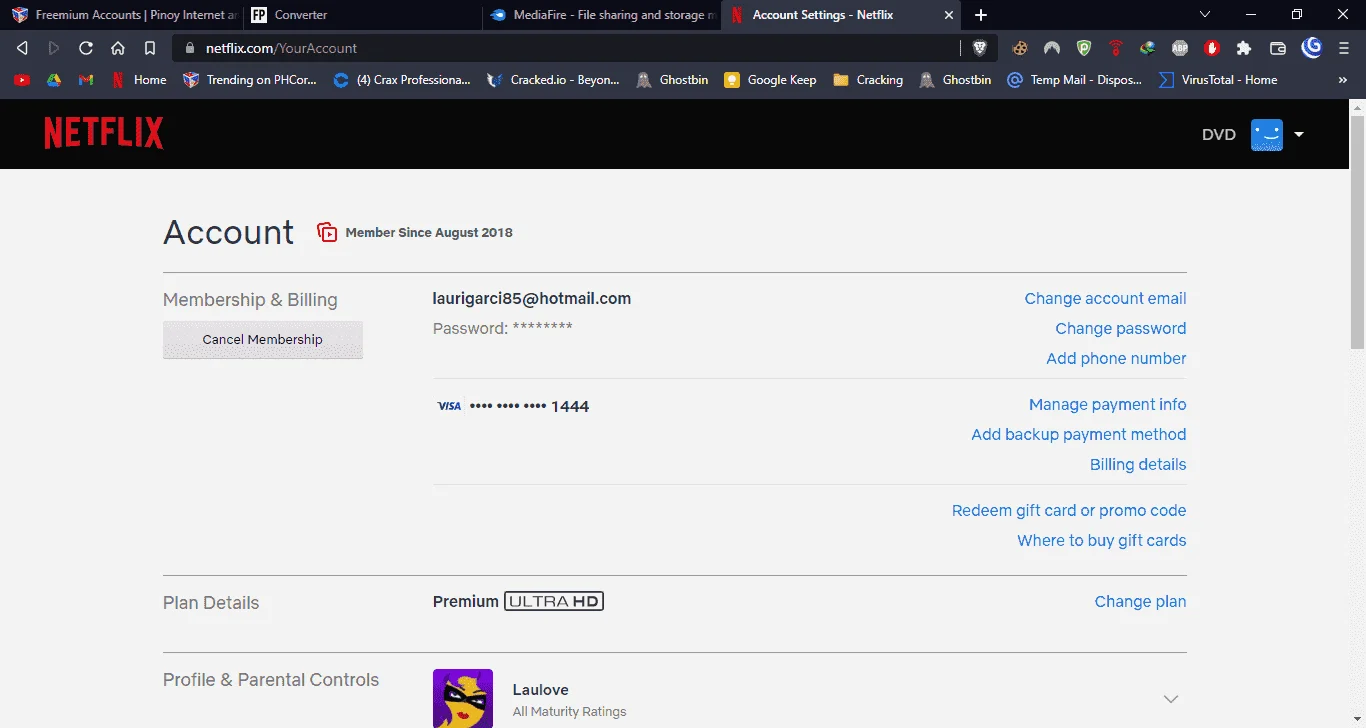Expand the Laulove profile chevron
Viewport: 1366px width, 728px height.
(1171, 699)
